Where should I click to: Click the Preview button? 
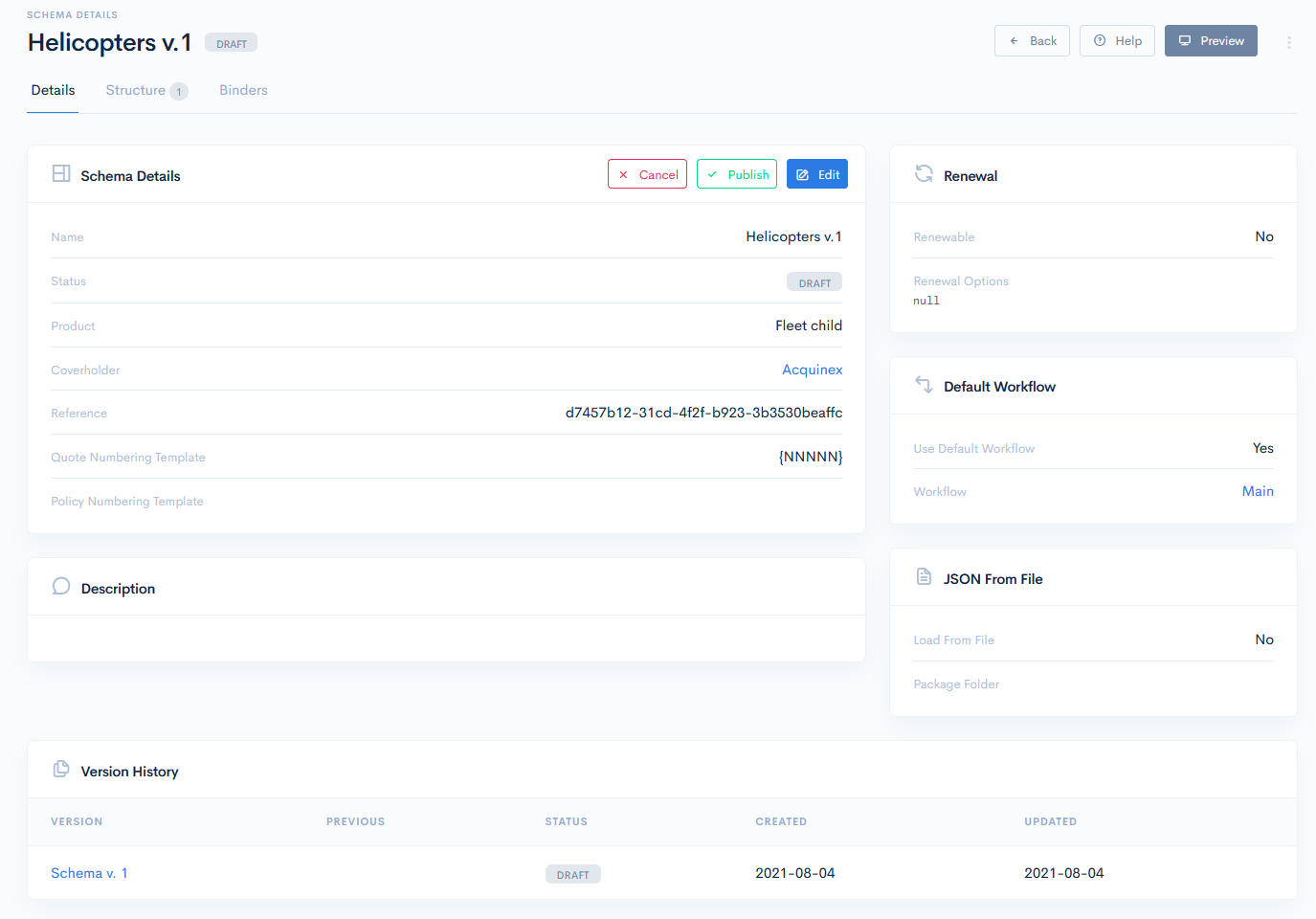pos(1211,41)
